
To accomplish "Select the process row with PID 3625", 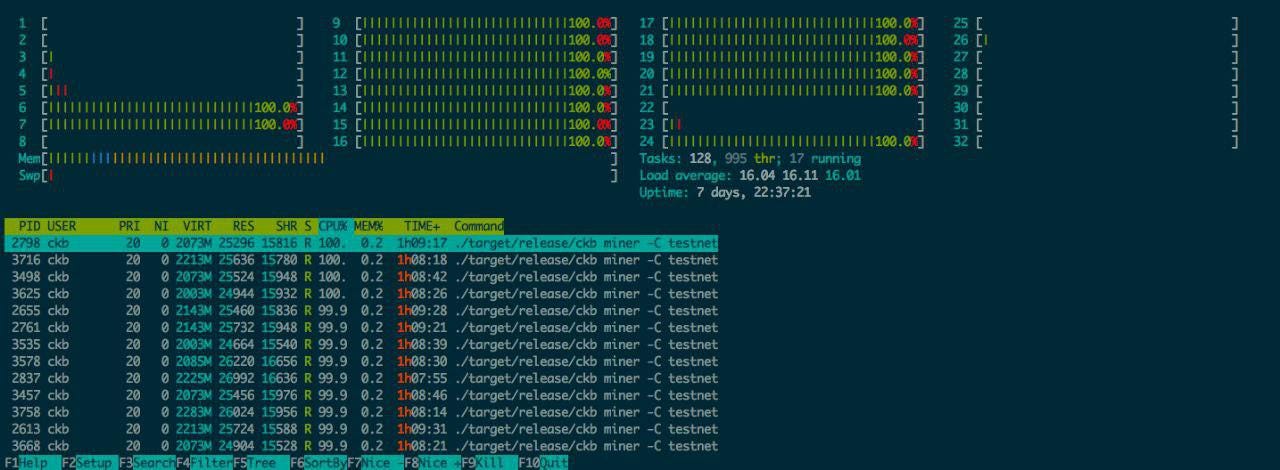I will tap(361, 294).
